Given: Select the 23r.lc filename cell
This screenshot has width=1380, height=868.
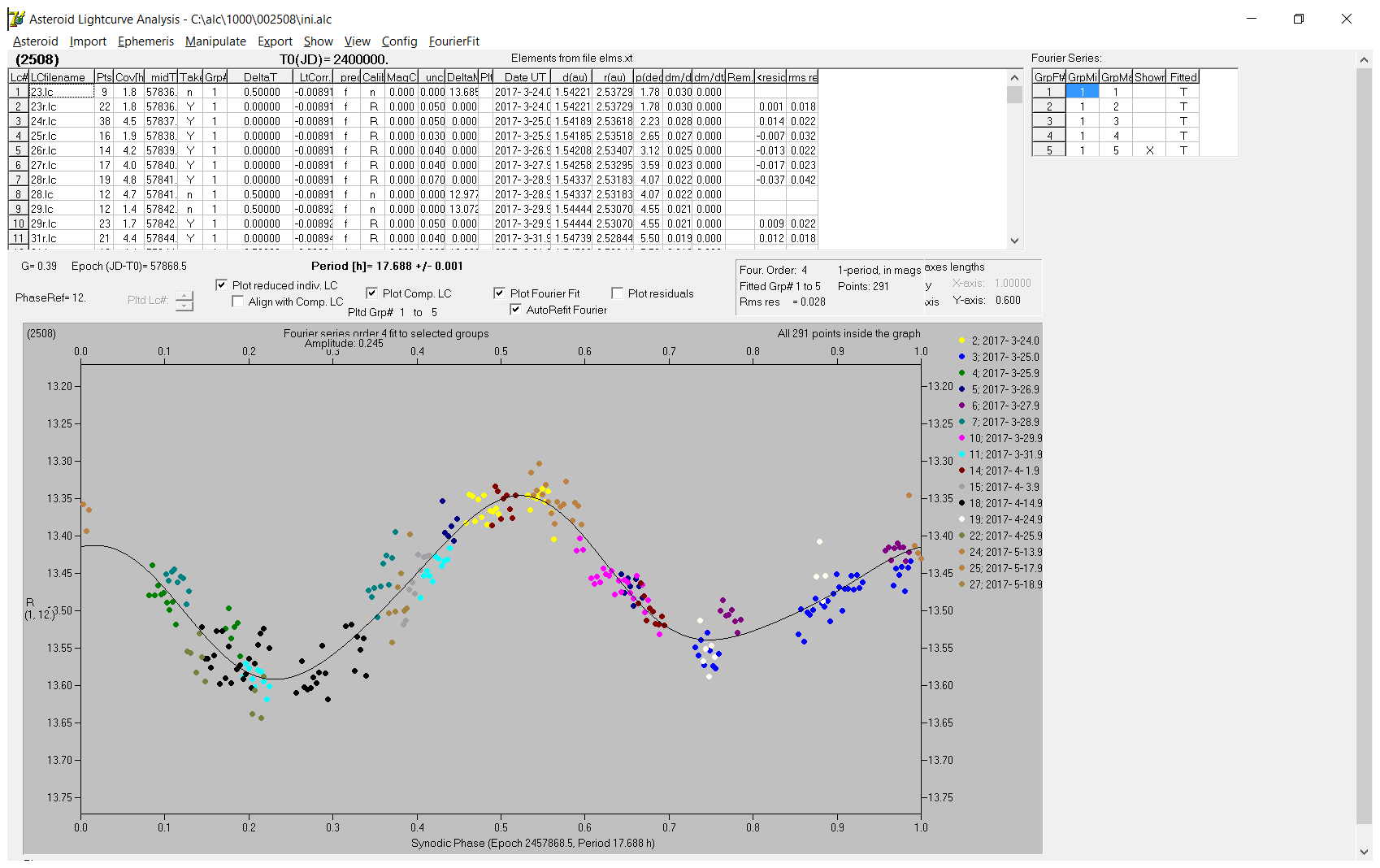Looking at the screenshot, I should coord(62,106).
